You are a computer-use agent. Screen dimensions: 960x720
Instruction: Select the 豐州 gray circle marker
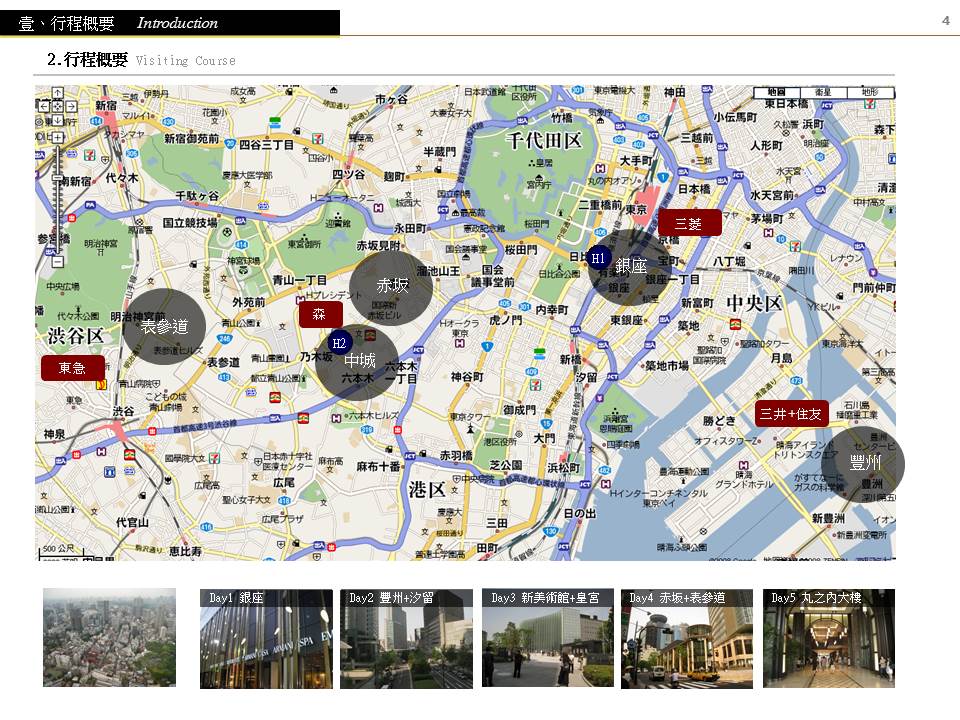pos(864,463)
